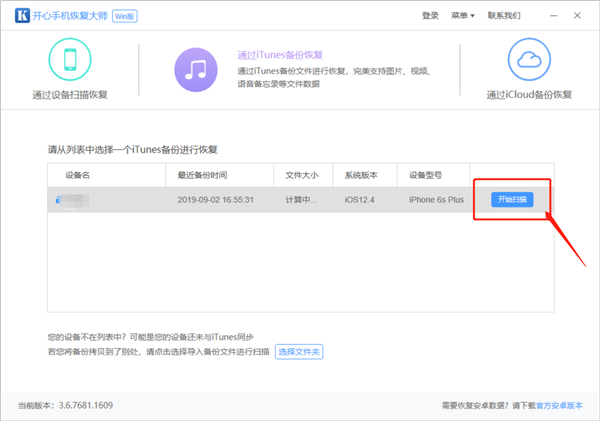
Task: Select backup dated 2019-09-02 16:55:31
Action: coord(215,200)
